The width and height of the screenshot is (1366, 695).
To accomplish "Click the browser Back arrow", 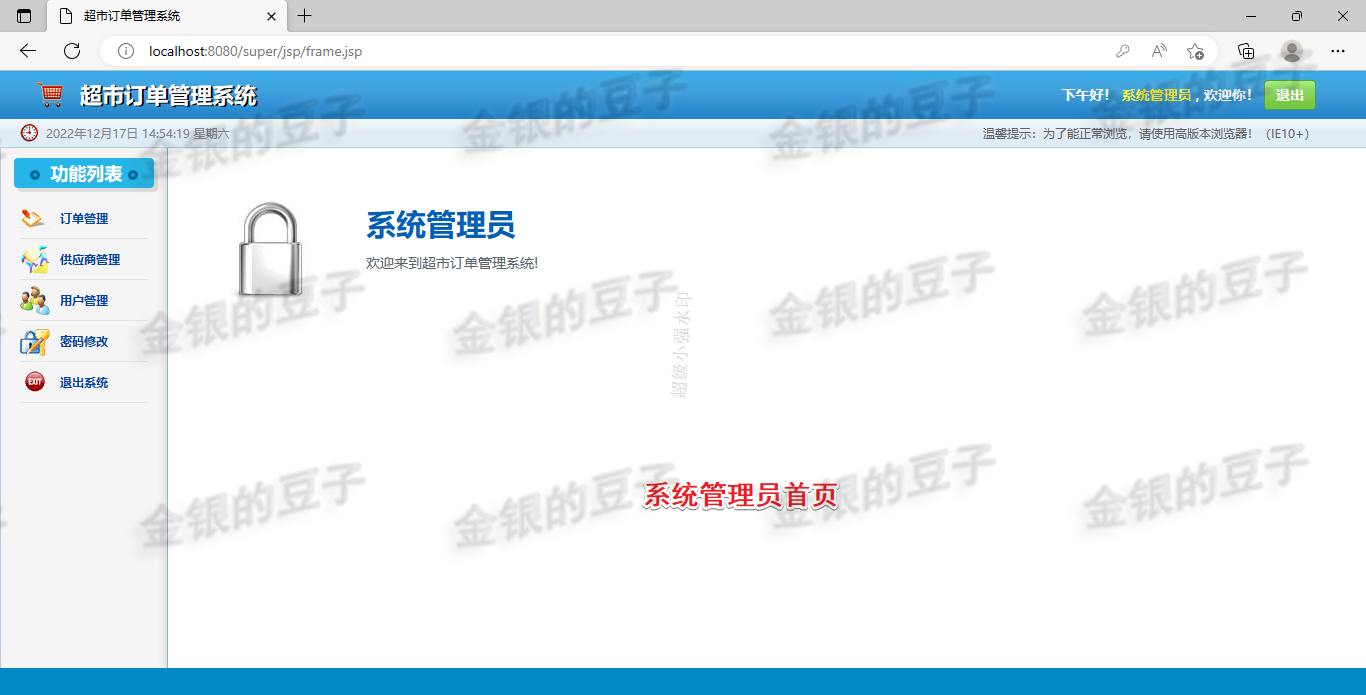I will (x=27, y=50).
